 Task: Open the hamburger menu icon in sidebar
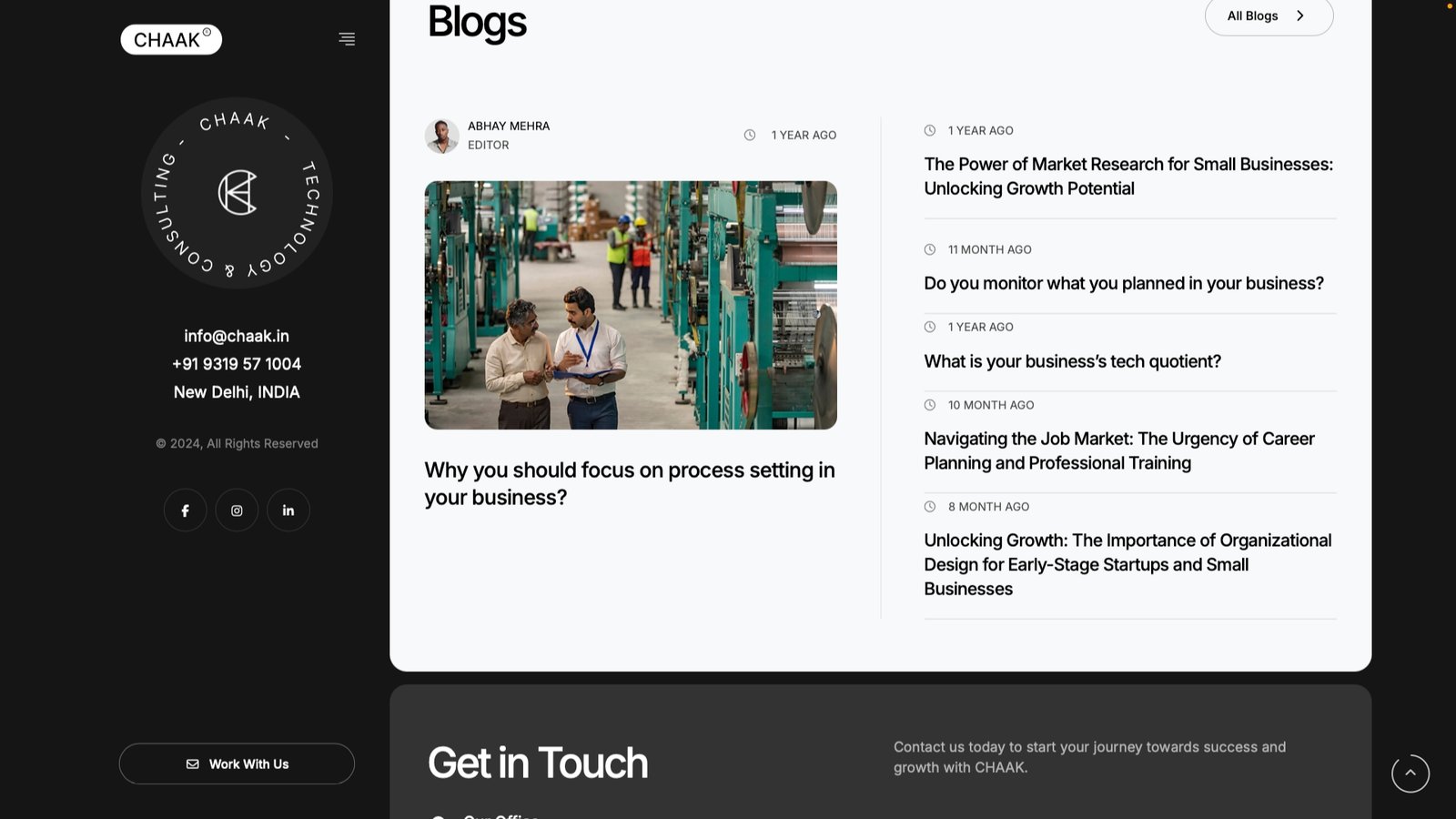(347, 39)
